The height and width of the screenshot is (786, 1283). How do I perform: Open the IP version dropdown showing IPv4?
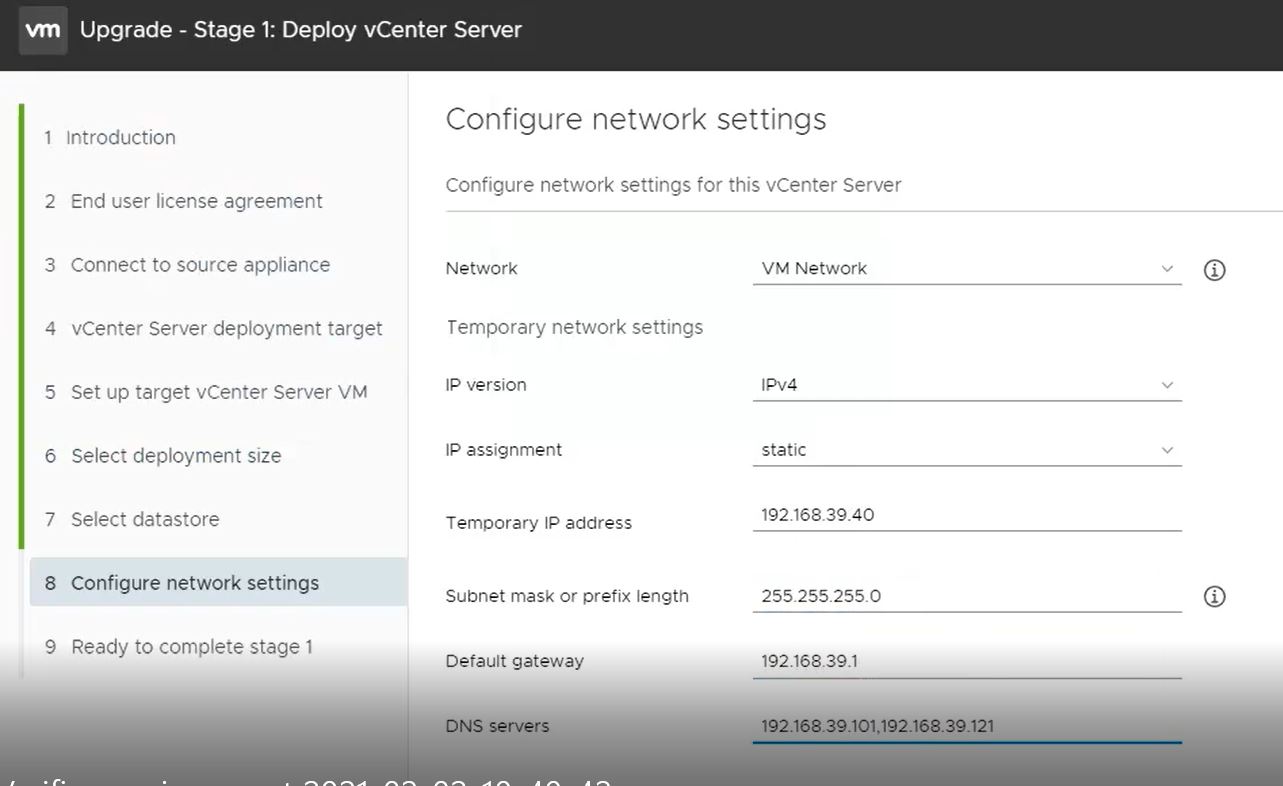[967, 385]
